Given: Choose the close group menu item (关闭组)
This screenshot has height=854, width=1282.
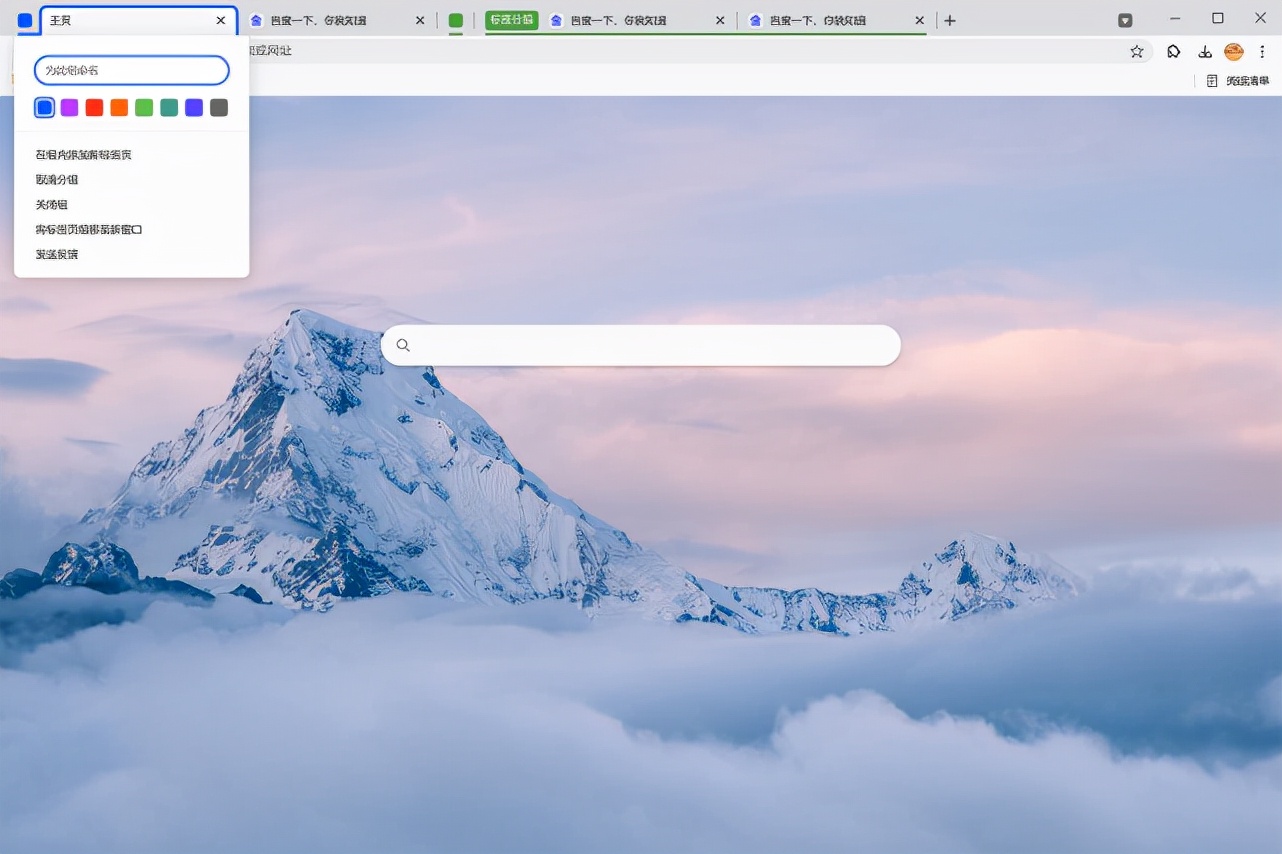Looking at the screenshot, I should [132, 205].
